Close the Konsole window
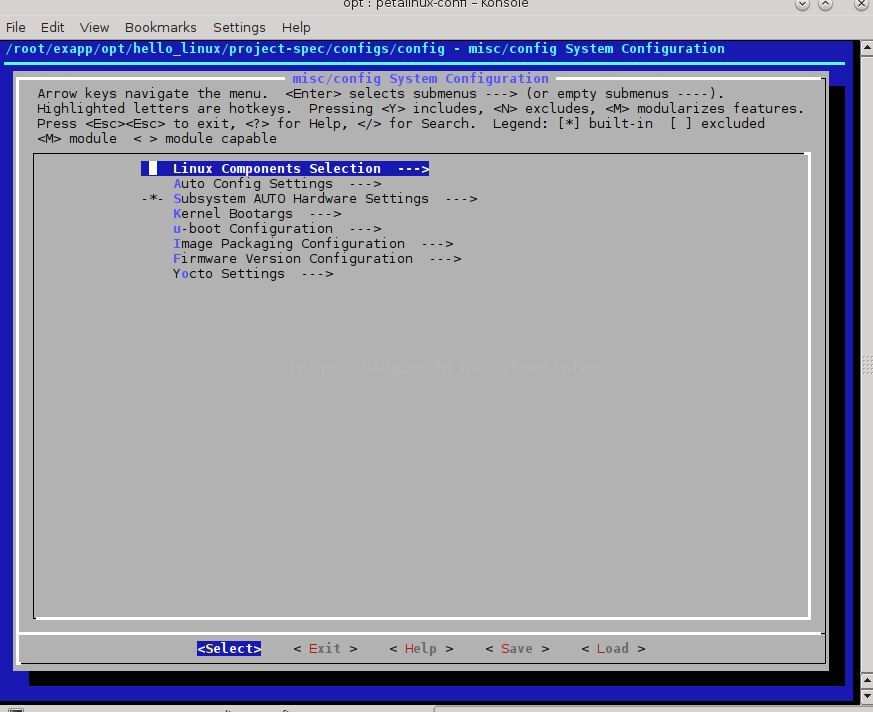The height and width of the screenshot is (712, 873). click(861, 4)
